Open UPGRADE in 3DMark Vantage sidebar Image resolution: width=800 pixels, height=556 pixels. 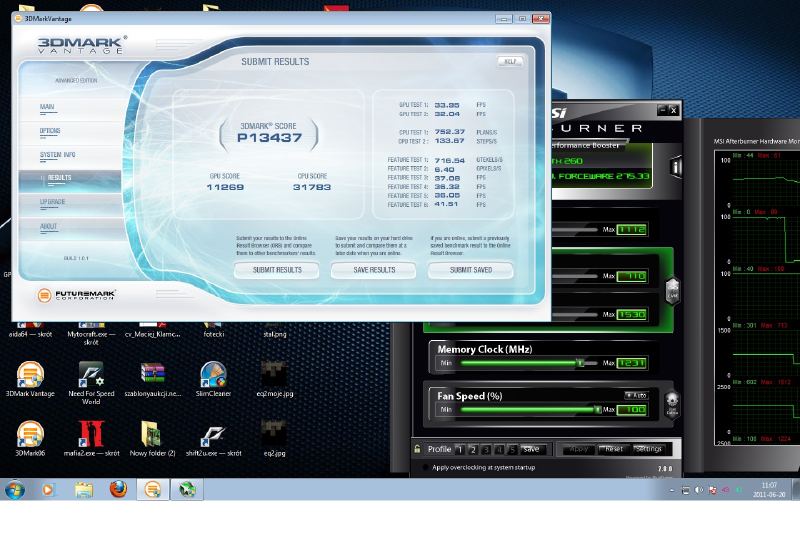53,202
